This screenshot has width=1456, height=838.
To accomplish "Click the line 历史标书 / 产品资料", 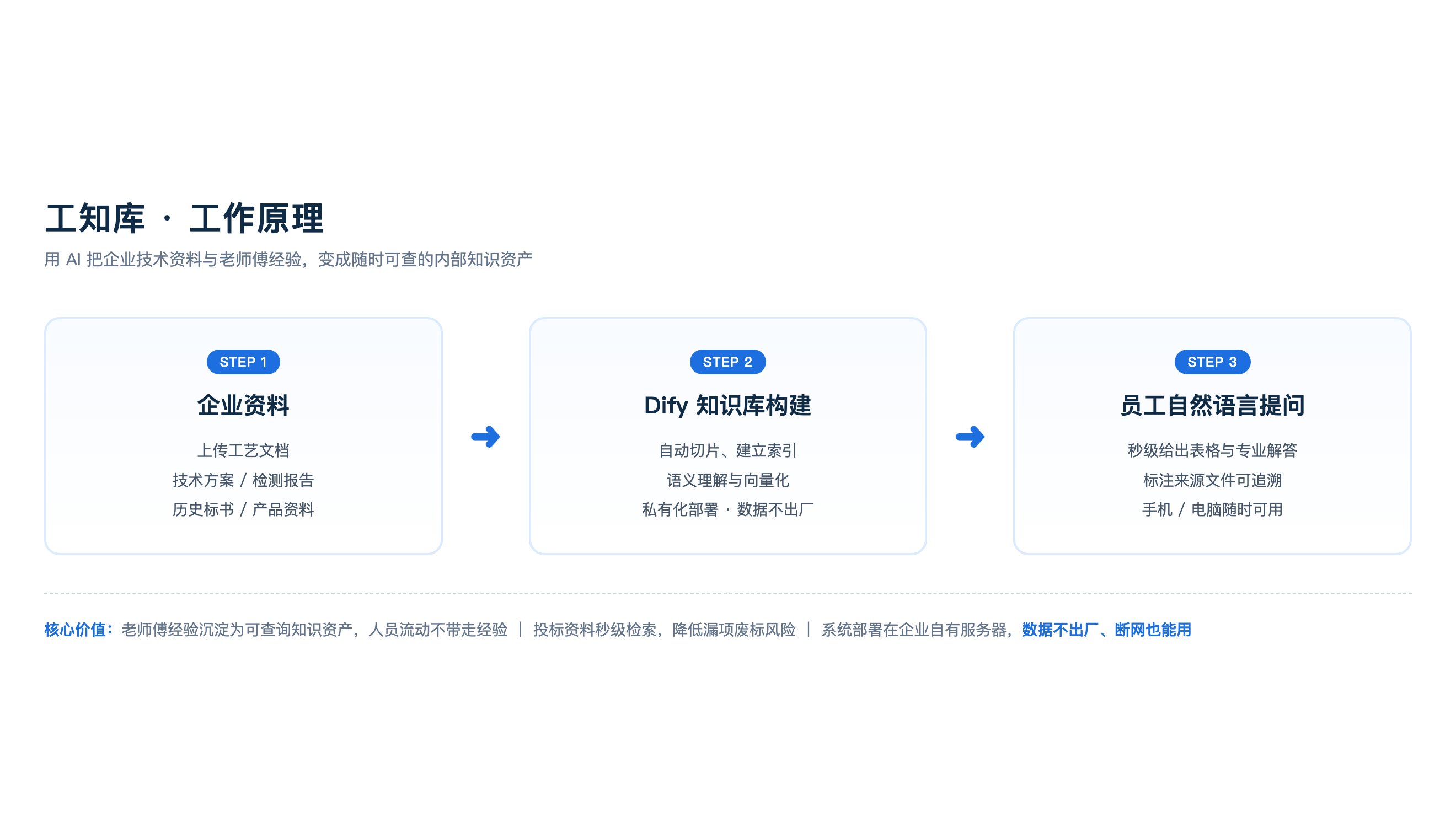I will [243, 509].
